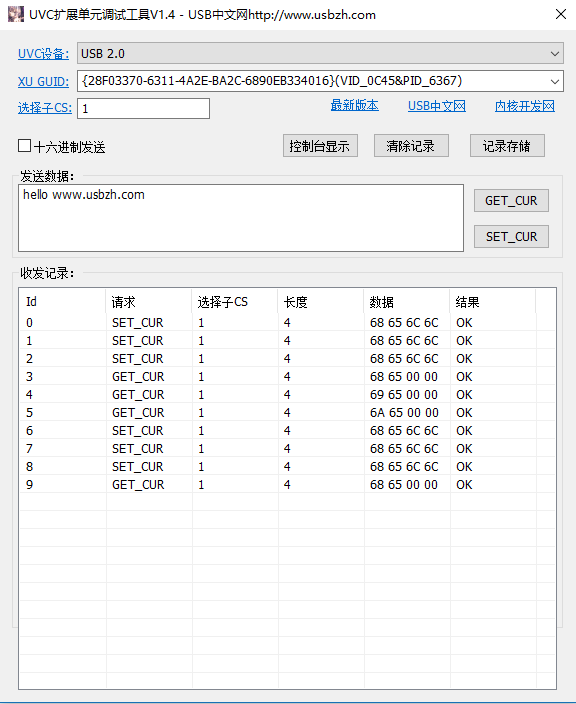Select log row with Id 1
This screenshot has width=576, height=704.
pyautogui.click(x=287, y=340)
